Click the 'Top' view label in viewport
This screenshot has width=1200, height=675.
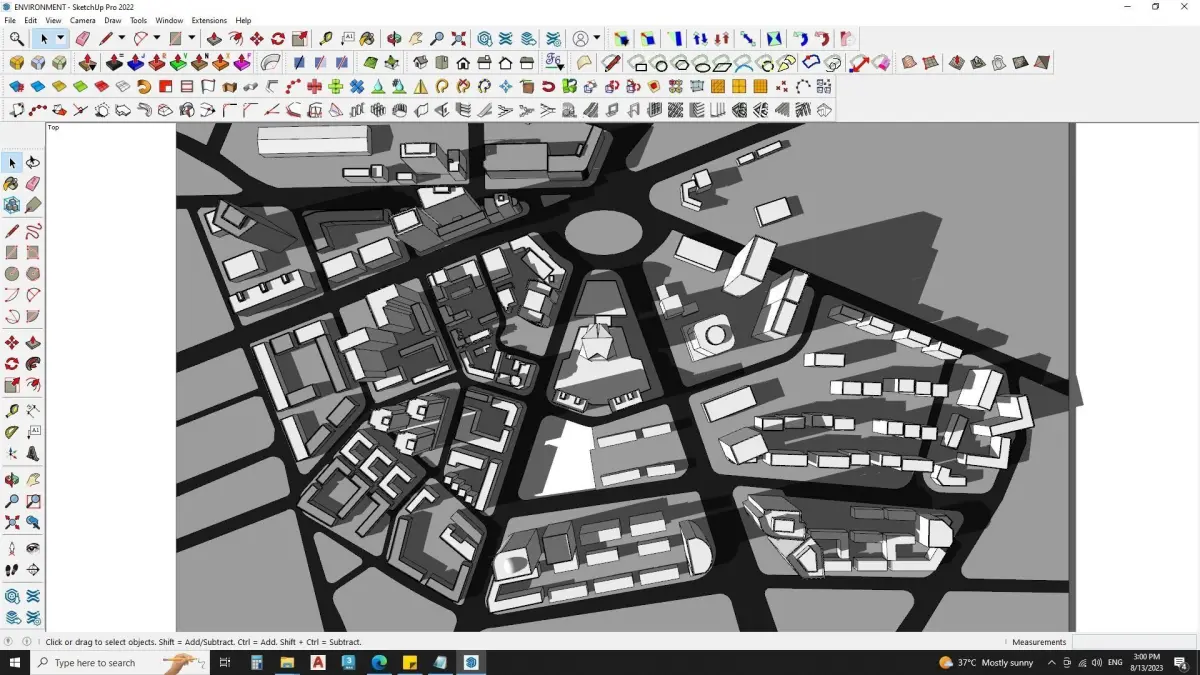pyautogui.click(x=54, y=127)
